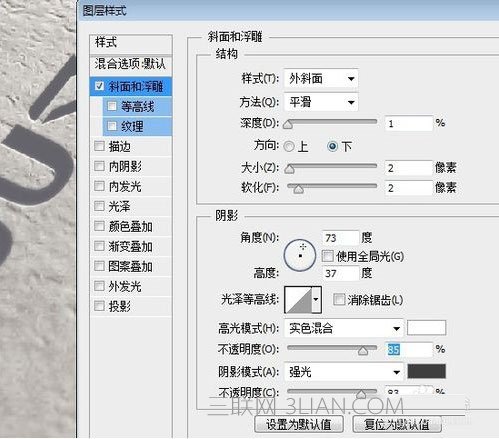Click the 高度 degree input field
This screenshot has width=499, height=439.
click(x=340, y=273)
